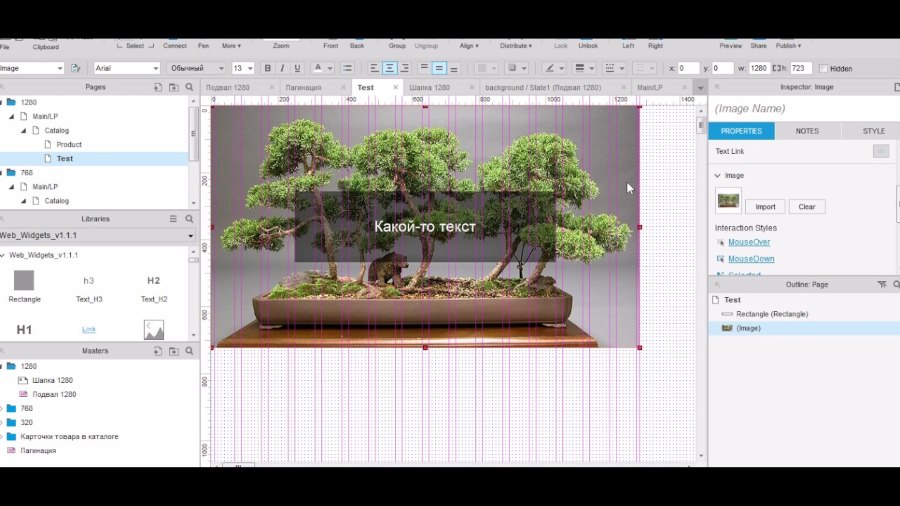Image resolution: width=900 pixels, height=506 pixels.
Task: Toggle underline formatting
Action: pyautogui.click(x=297, y=68)
